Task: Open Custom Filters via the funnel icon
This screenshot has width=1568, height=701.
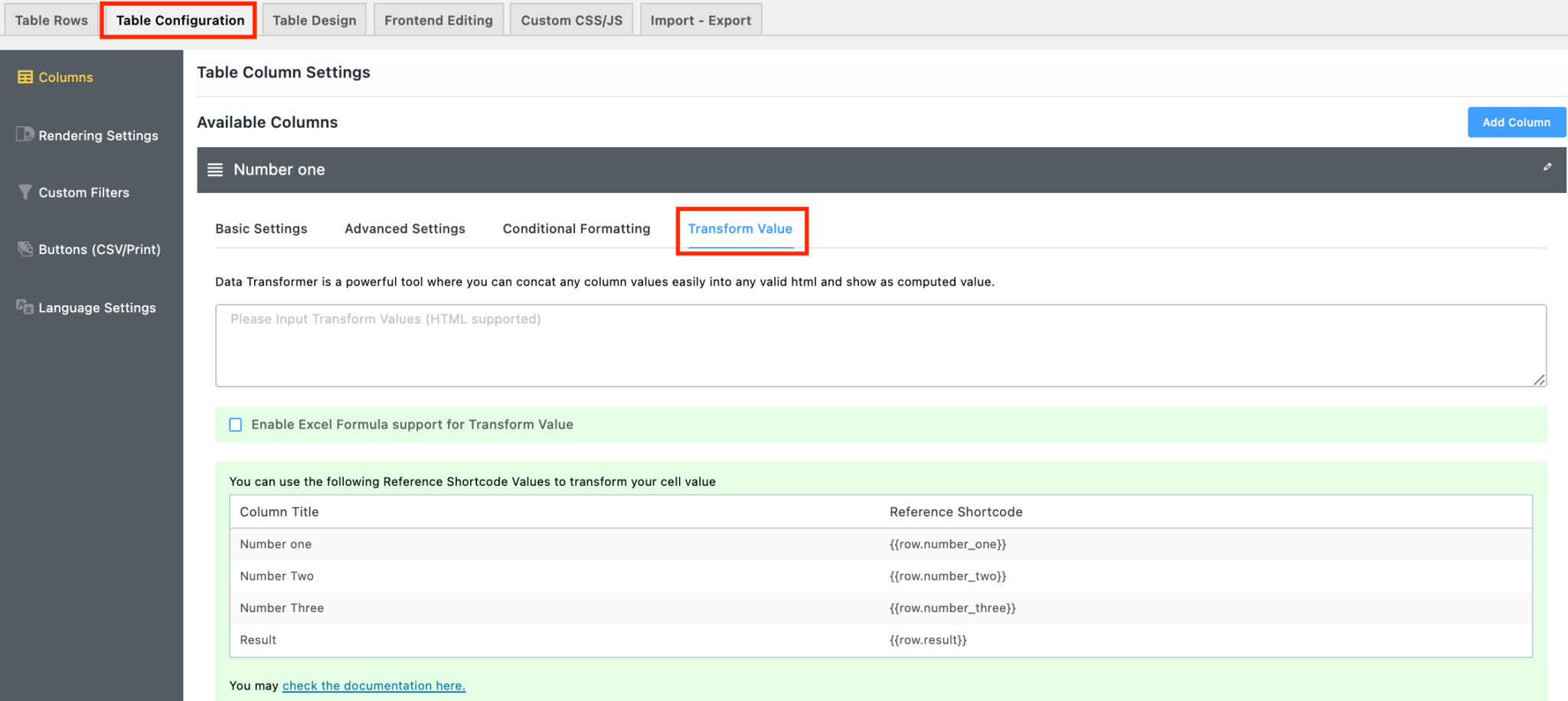Action: point(24,192)
